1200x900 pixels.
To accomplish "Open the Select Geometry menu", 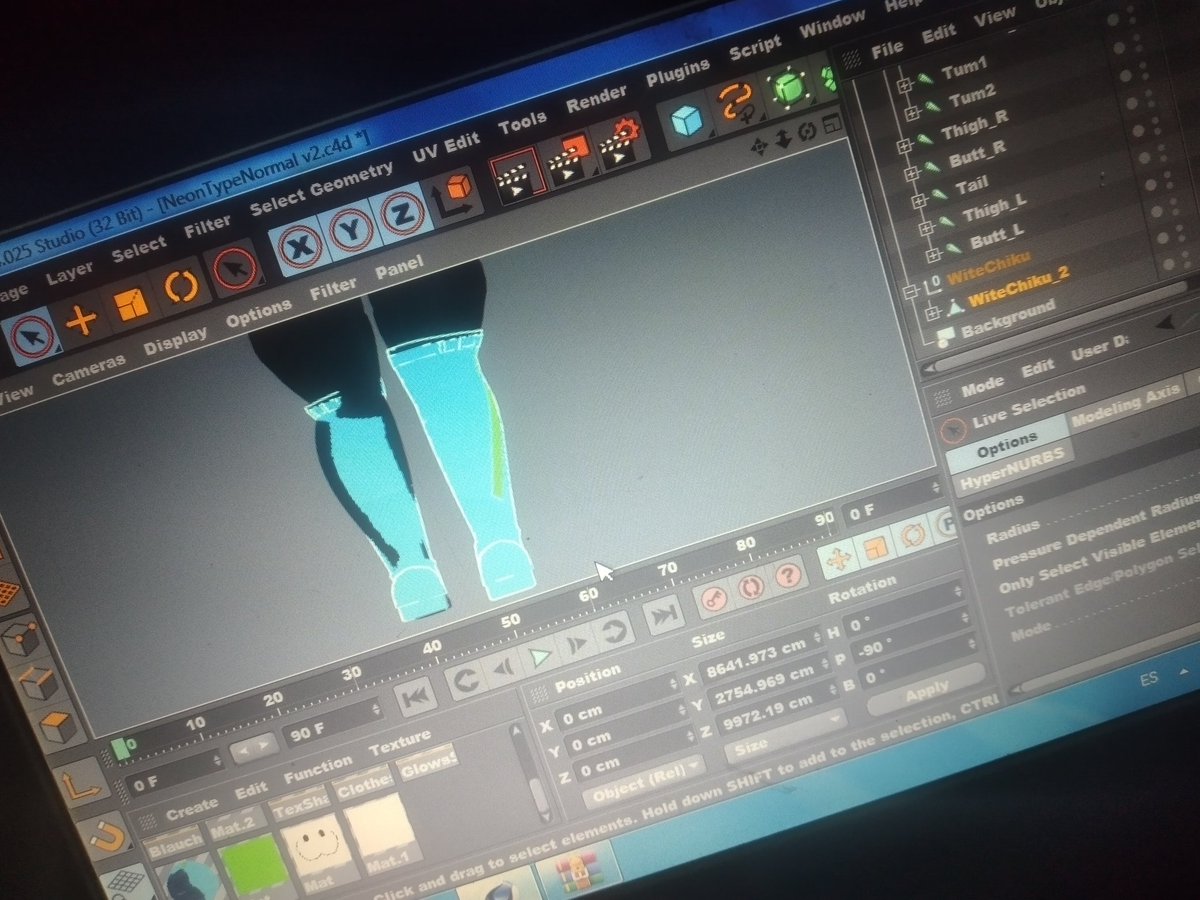I will [321, 188].
